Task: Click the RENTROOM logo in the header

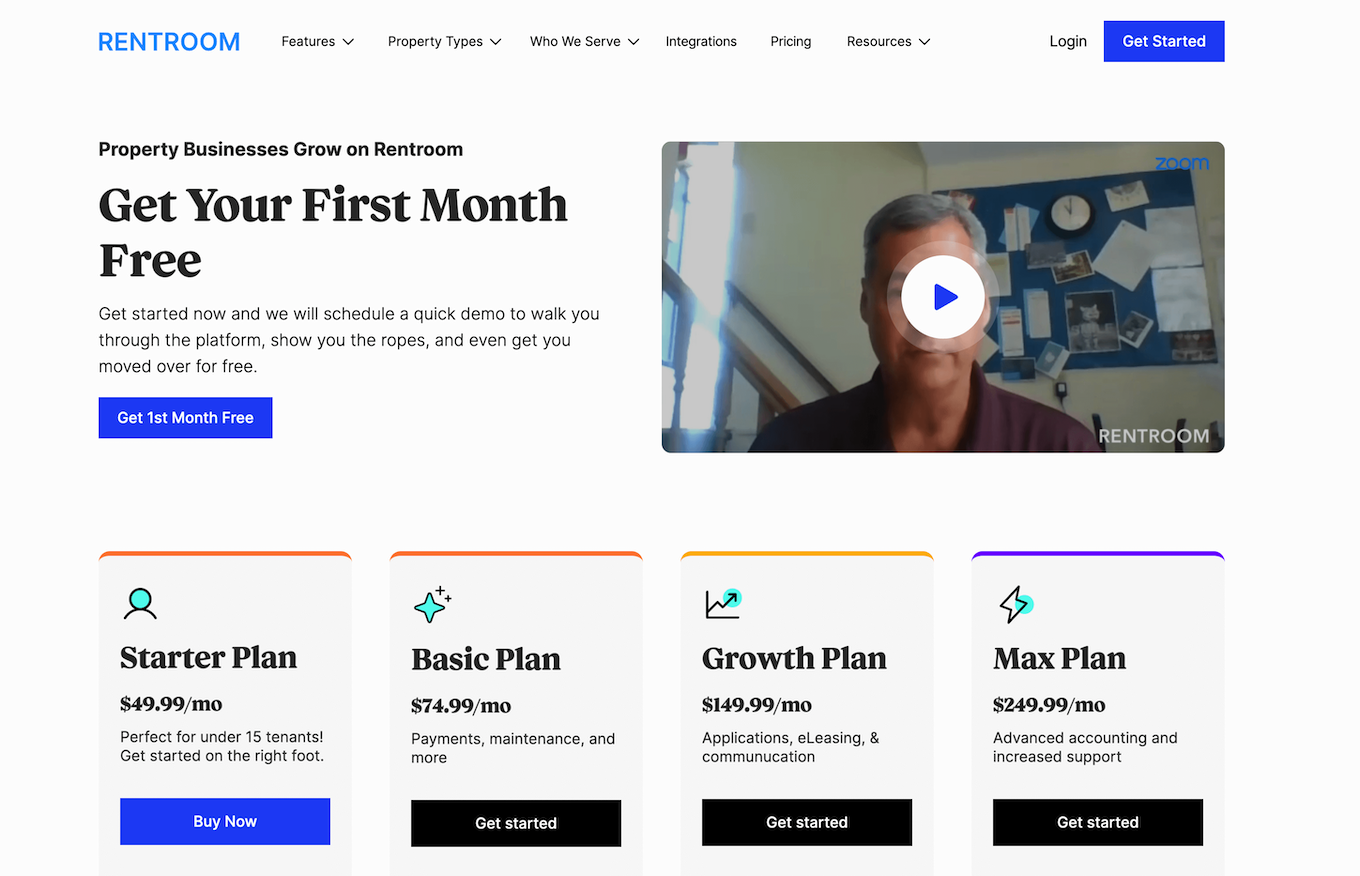Action: coord(168,41)
